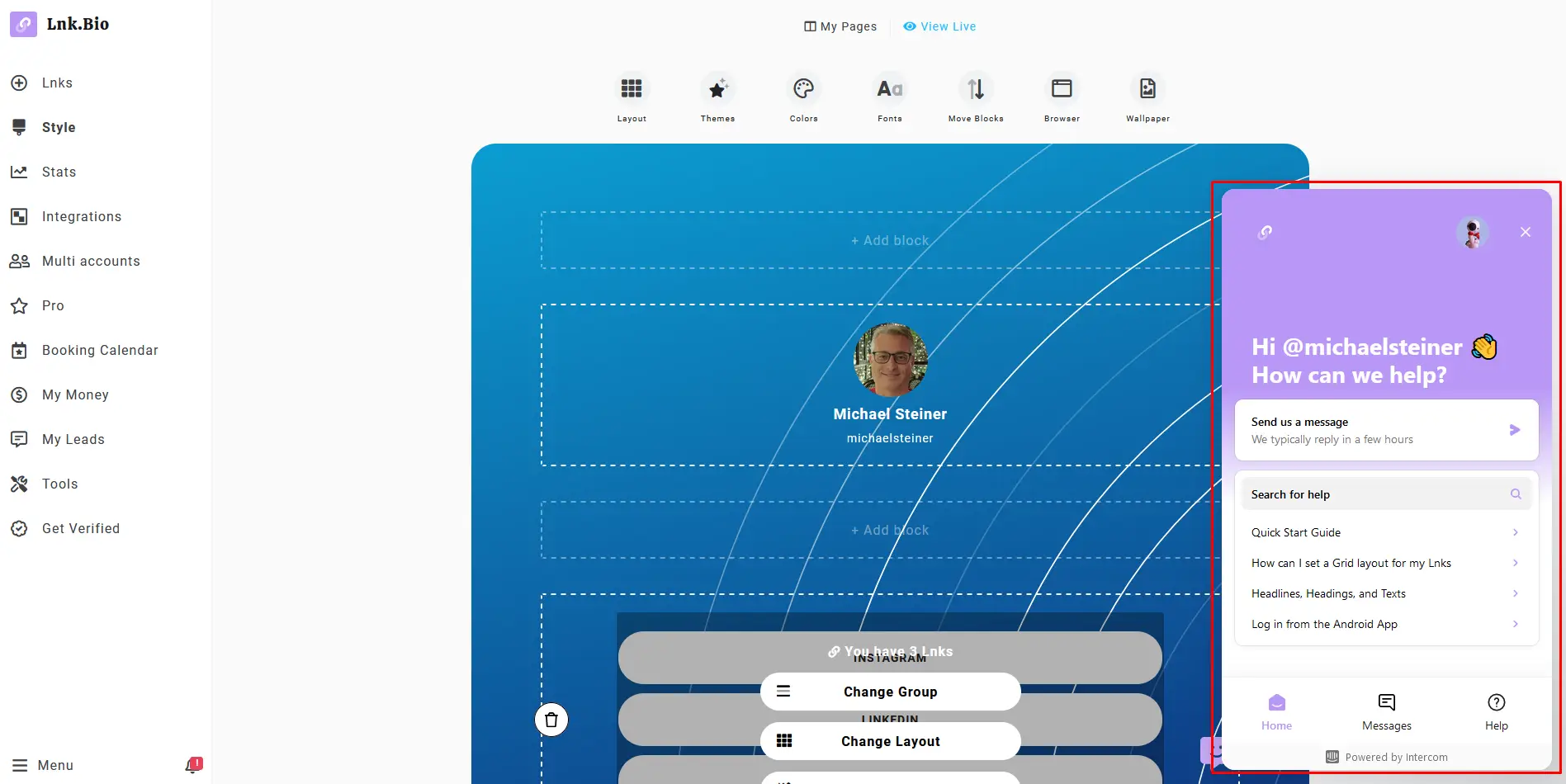Screen dimensions: 1566x784
Task: Click the Change Layout button
Action: point(890,741)
